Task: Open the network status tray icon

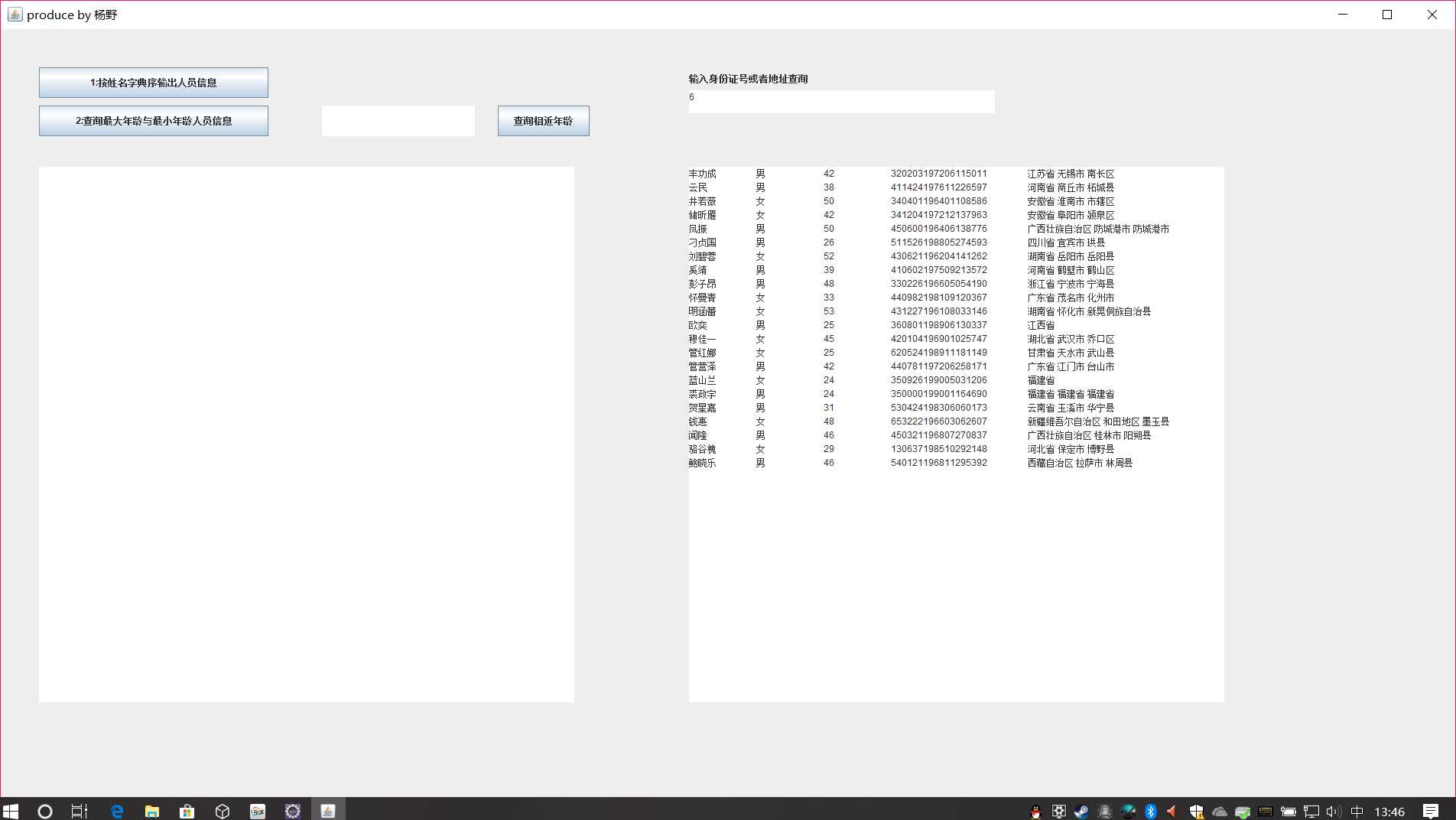Action: [1311, 812]
